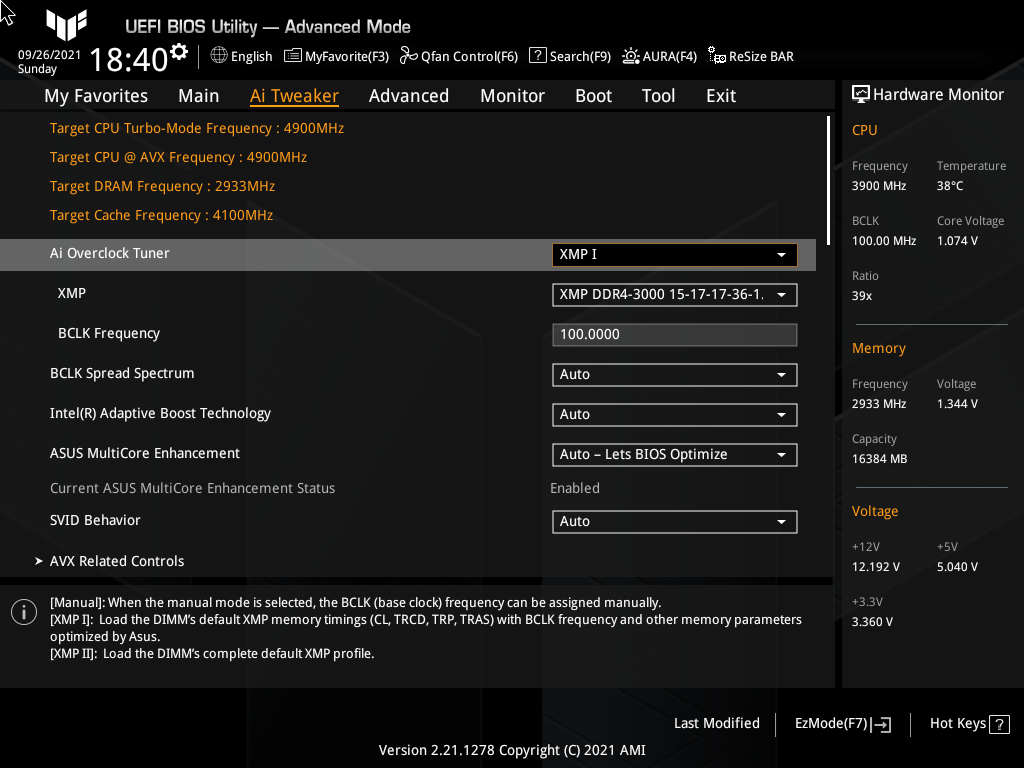This screenshot has height=768, width=1024.
Task: Click the 38°C temperature value
Action: pyautogui.click(x=950, y=186)
